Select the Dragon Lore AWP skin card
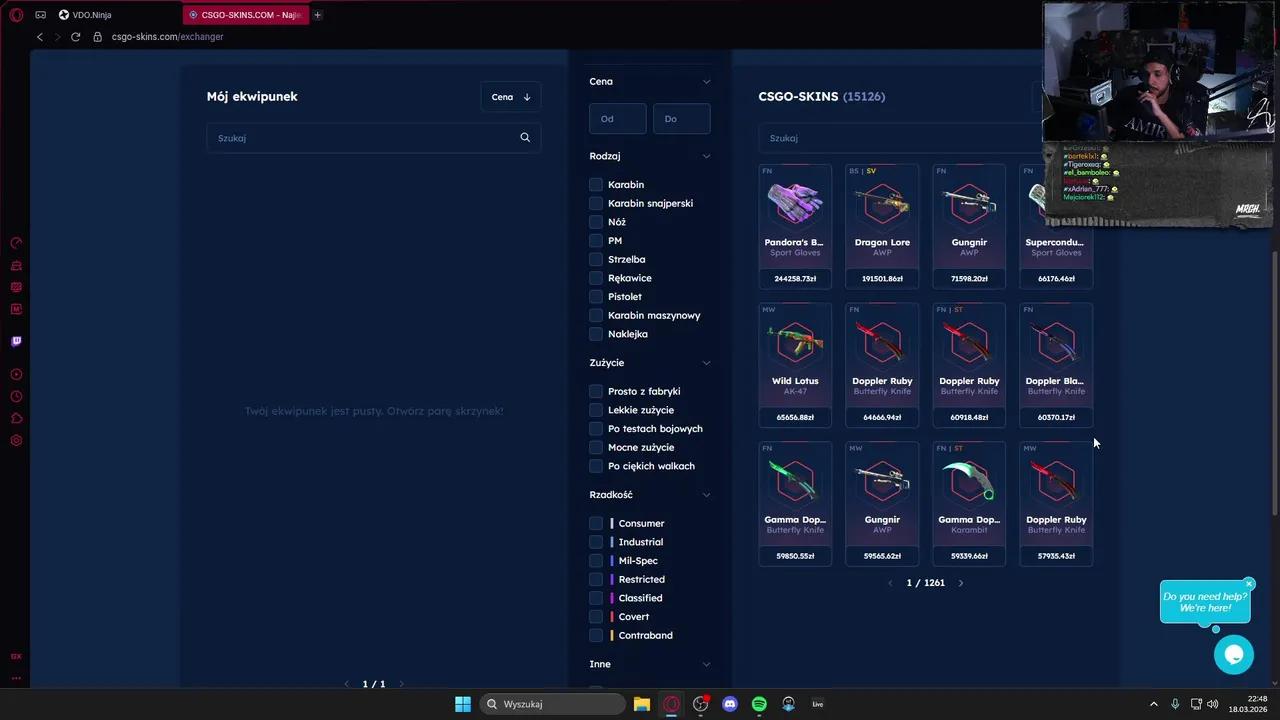The height and width of the screenshot is (720, 1280). tap(882, 226)
